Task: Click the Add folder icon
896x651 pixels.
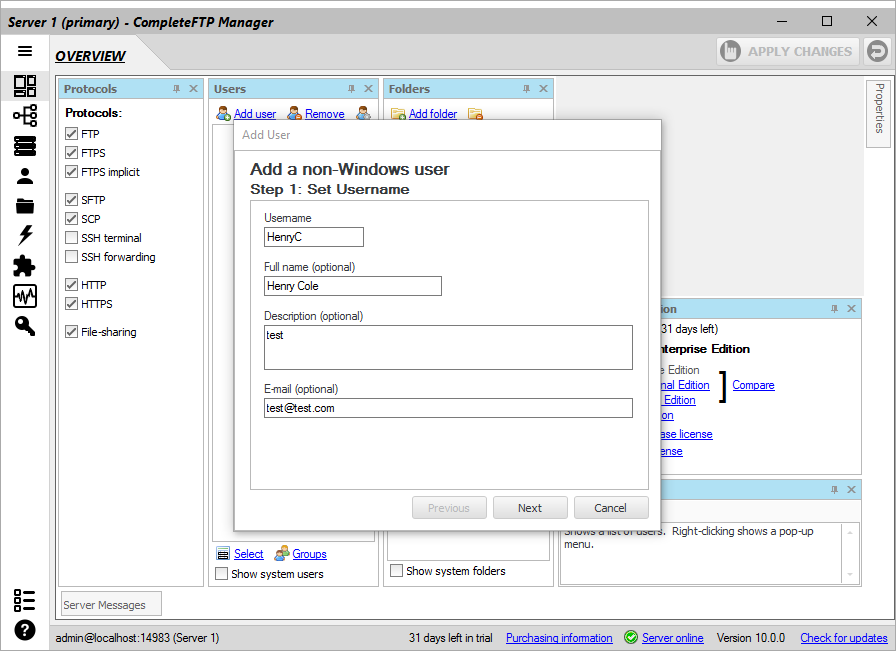Action: (398, 114)
